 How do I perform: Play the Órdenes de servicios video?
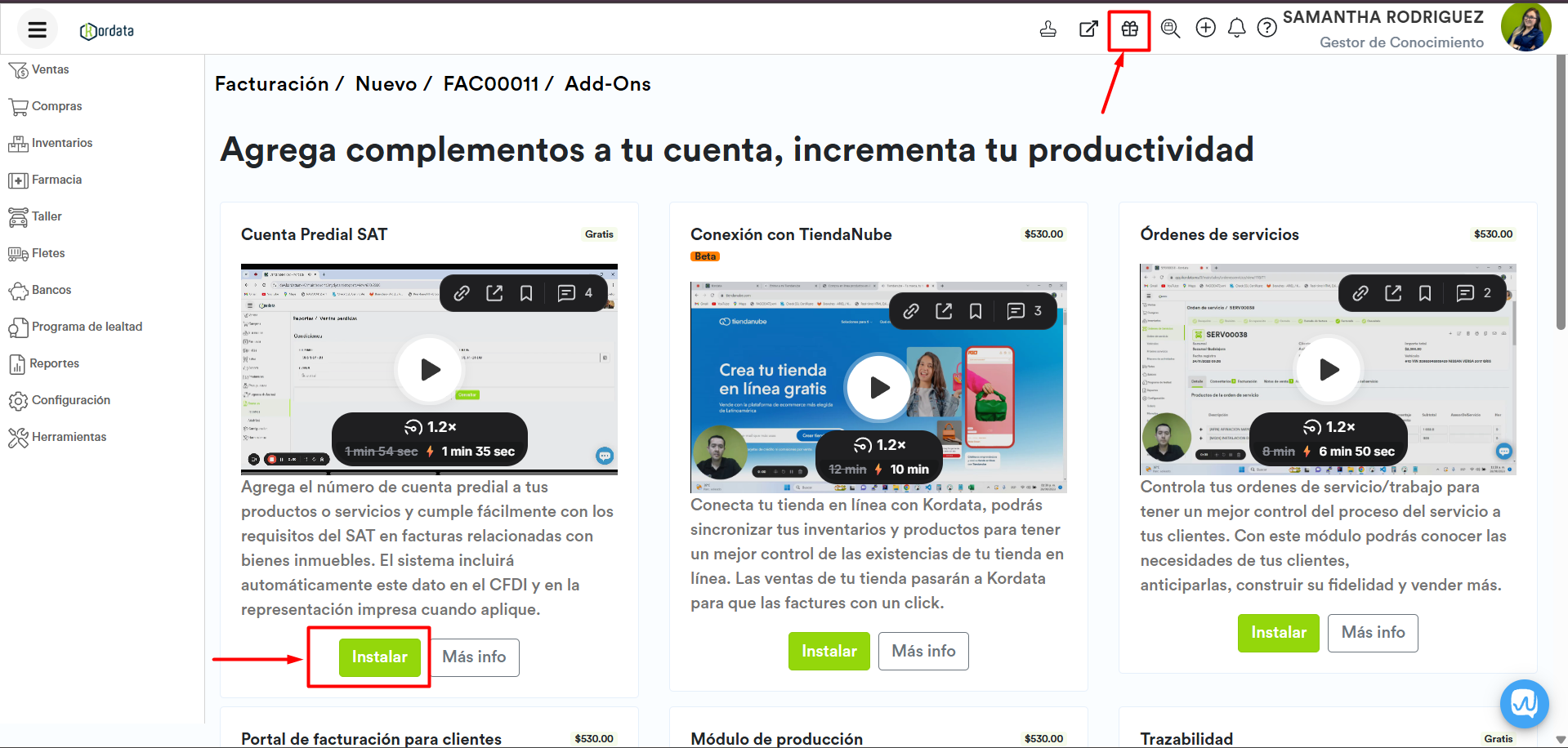1329,370
